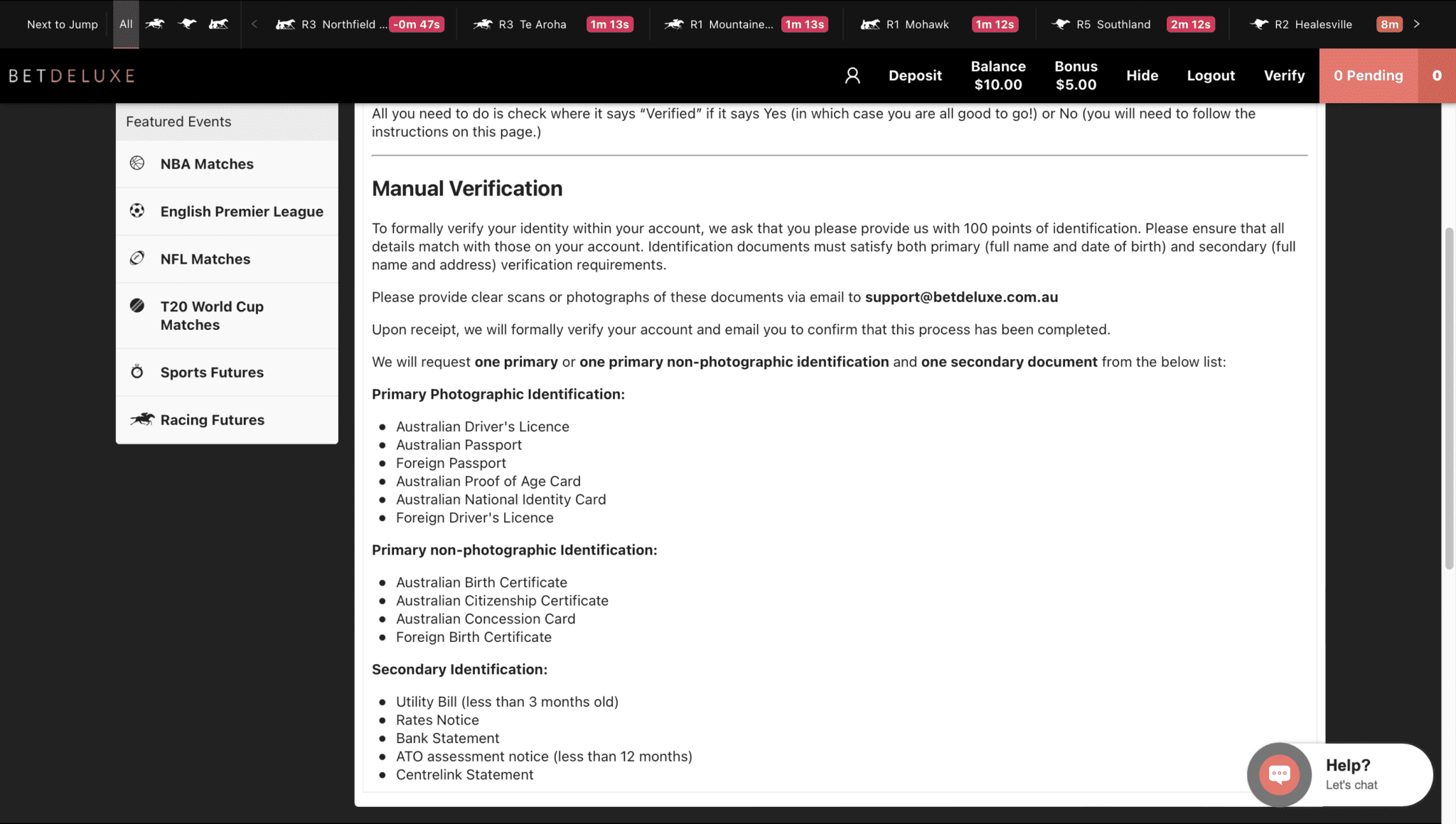Click the stopwatch icon for Sports Futures
This screenshot has height=824, width=1456.
pos(137,372)
